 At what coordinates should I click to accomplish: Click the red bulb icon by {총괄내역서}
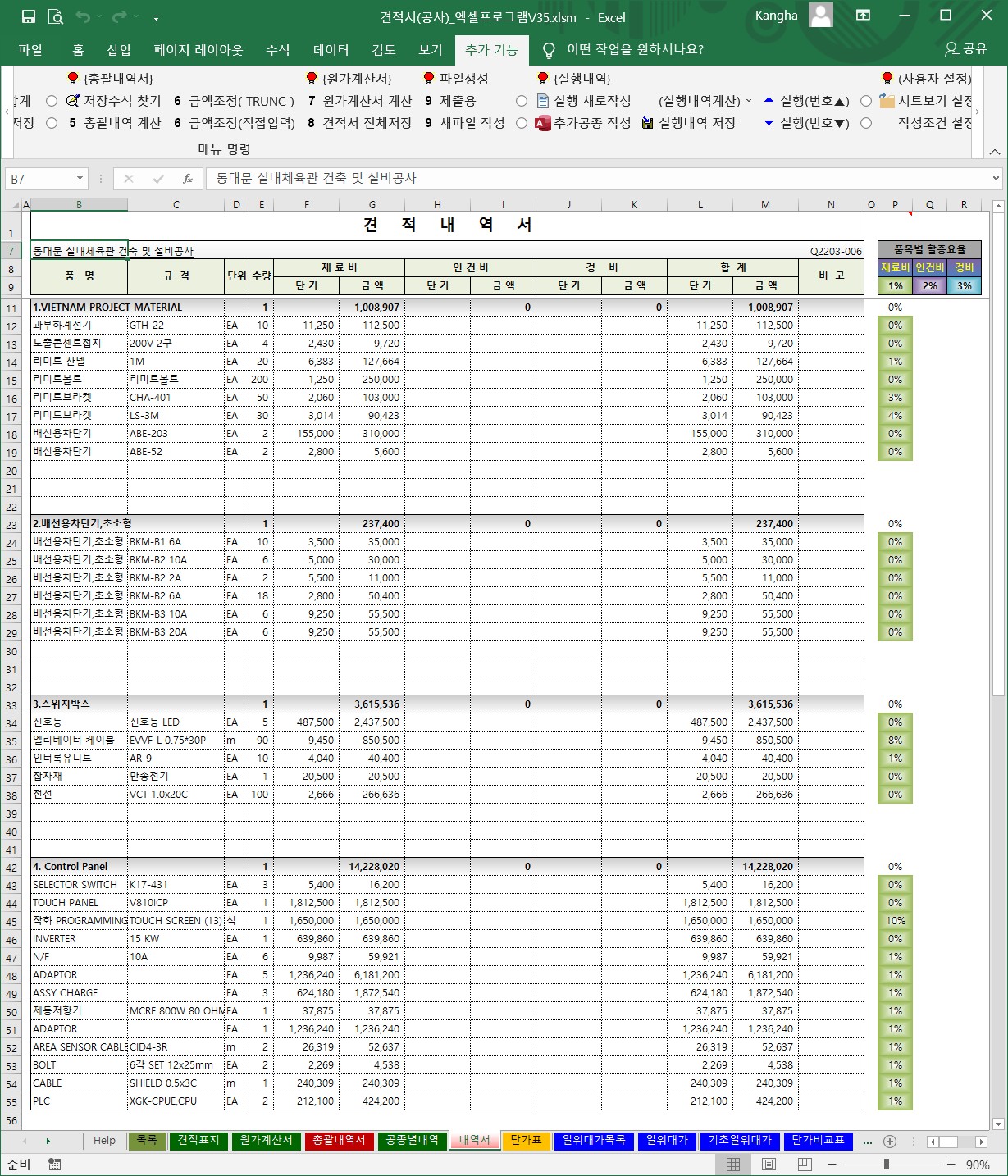coord(74,79)
